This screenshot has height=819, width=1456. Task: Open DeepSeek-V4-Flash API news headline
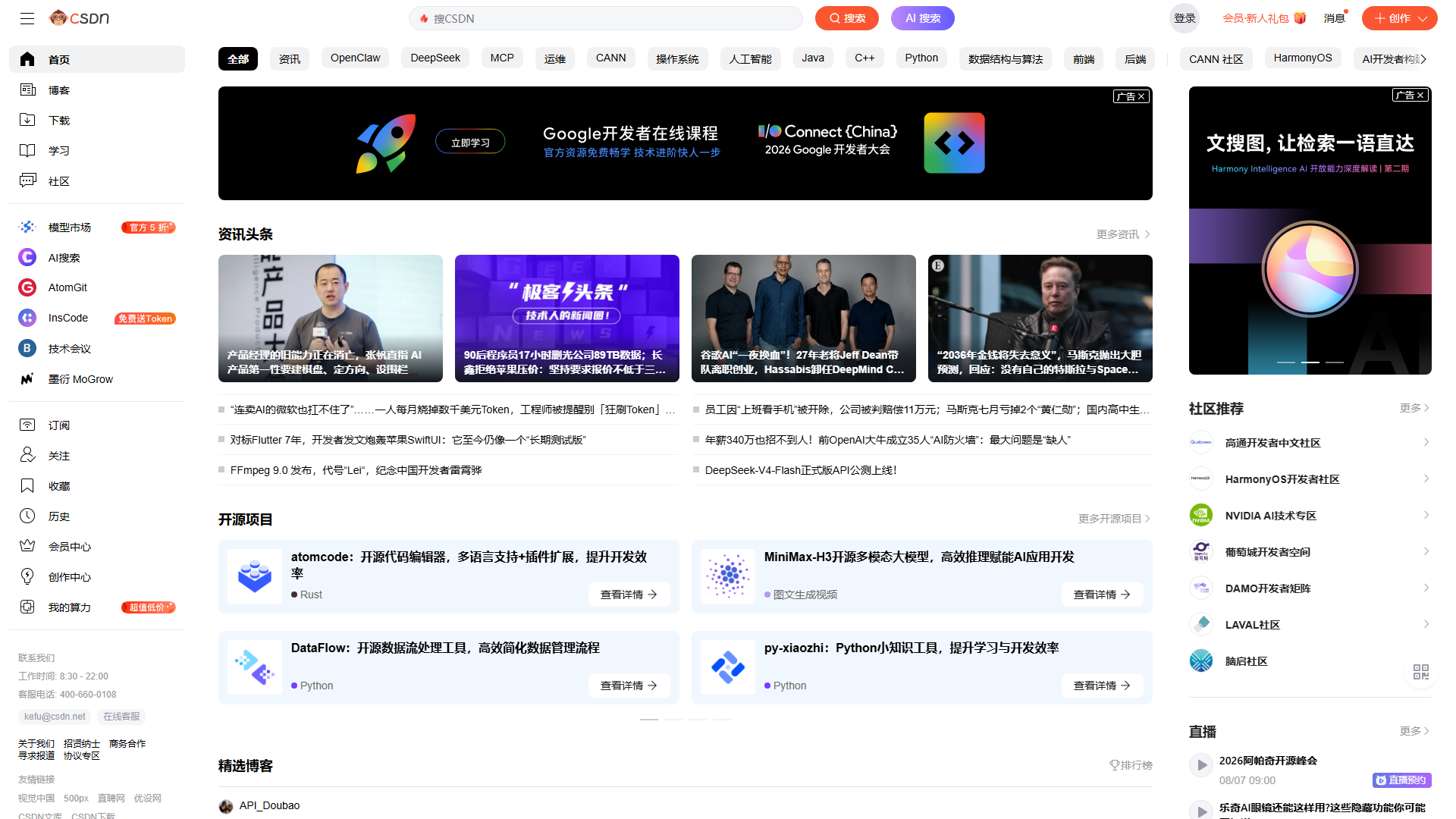[x=801, y=470]
